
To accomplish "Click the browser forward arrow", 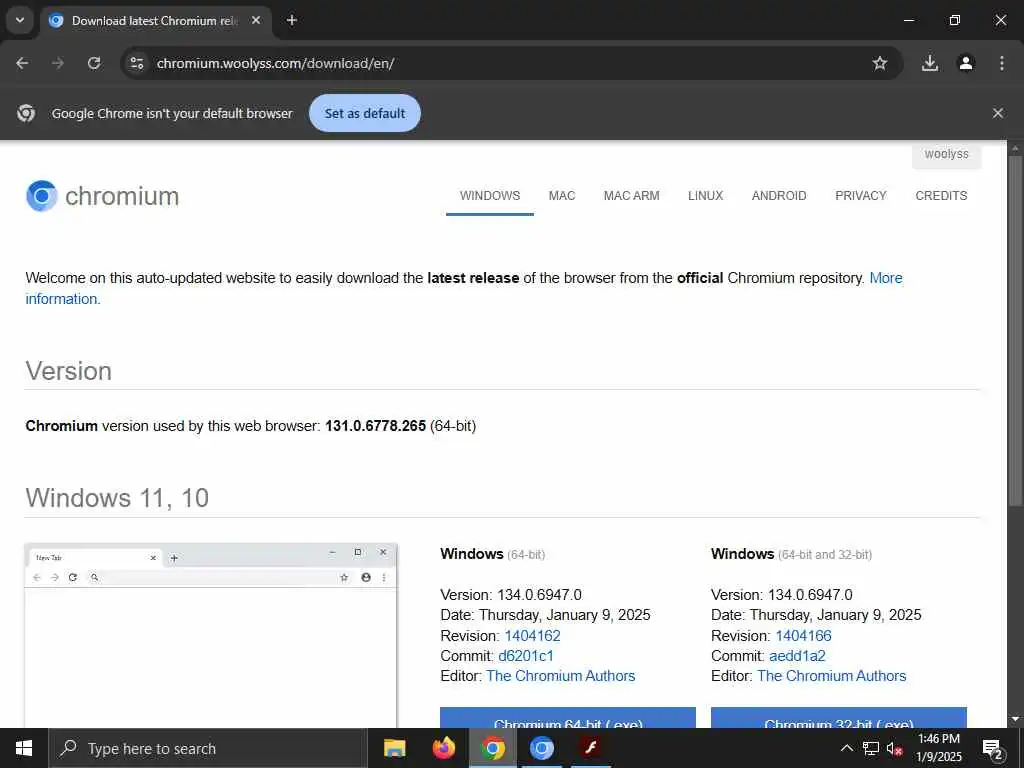I will [x=58, y=63].
